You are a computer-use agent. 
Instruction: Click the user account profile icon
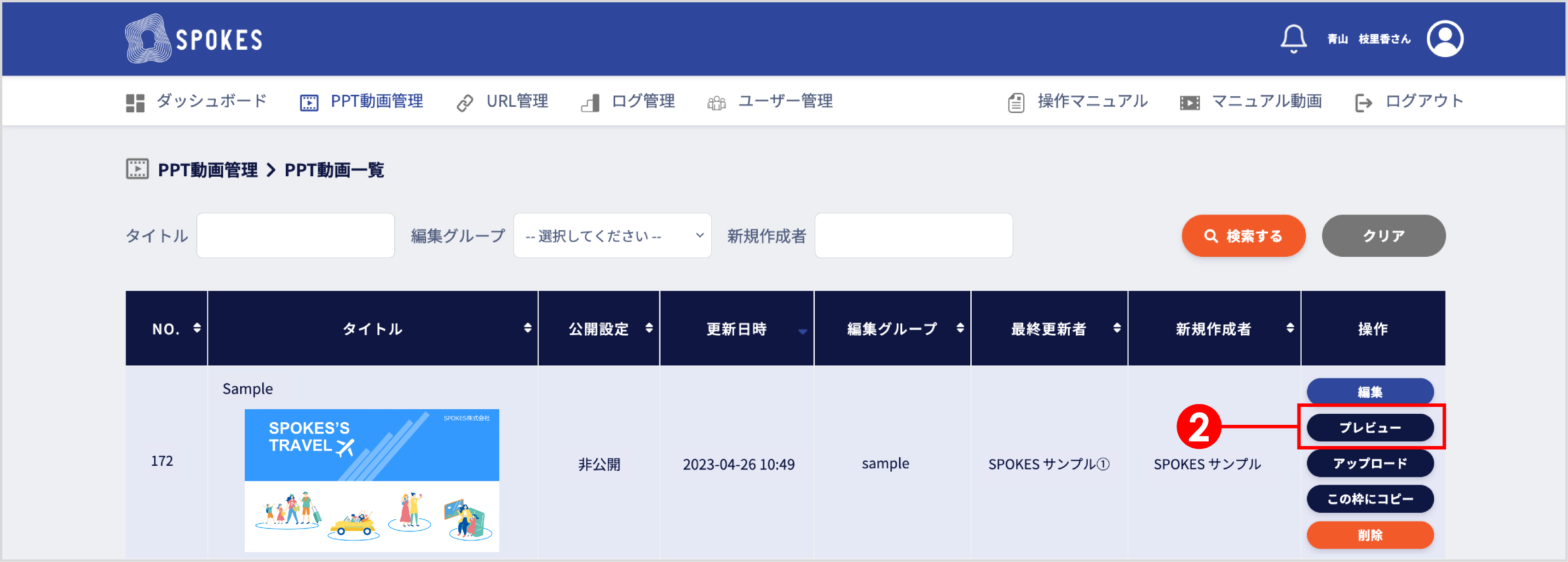(x=1445, y=38)
